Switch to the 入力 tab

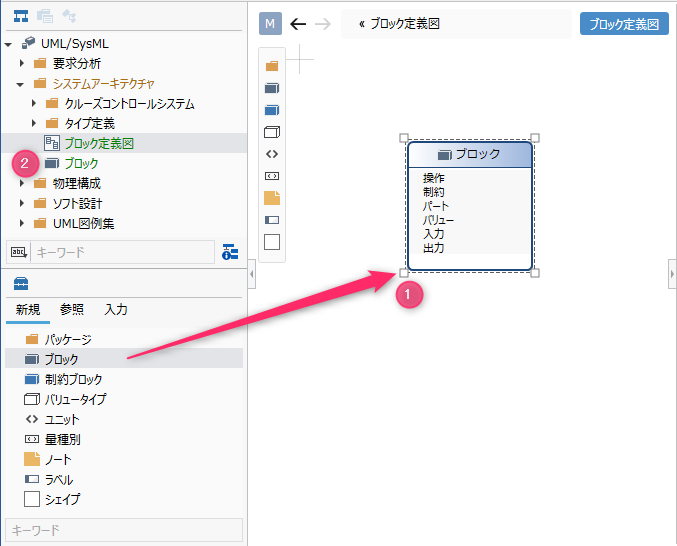point(116,309)
